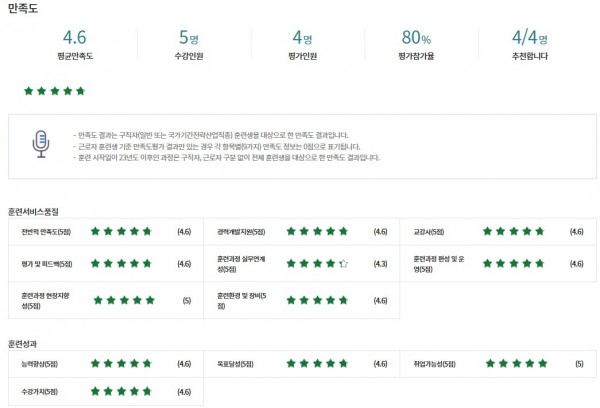Click the (4.3) score beside 훈련과정 실무연계성
Image resolution: width=600 pixels, height=408 pixels.
380,264
